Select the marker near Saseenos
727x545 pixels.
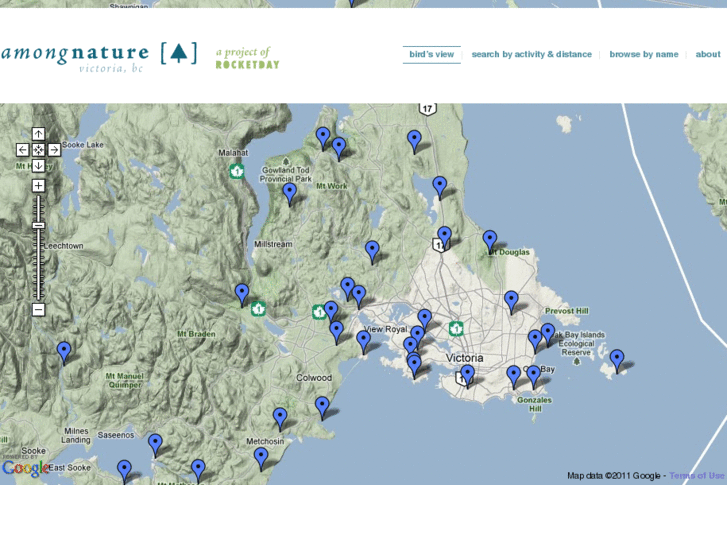point(155,445)
